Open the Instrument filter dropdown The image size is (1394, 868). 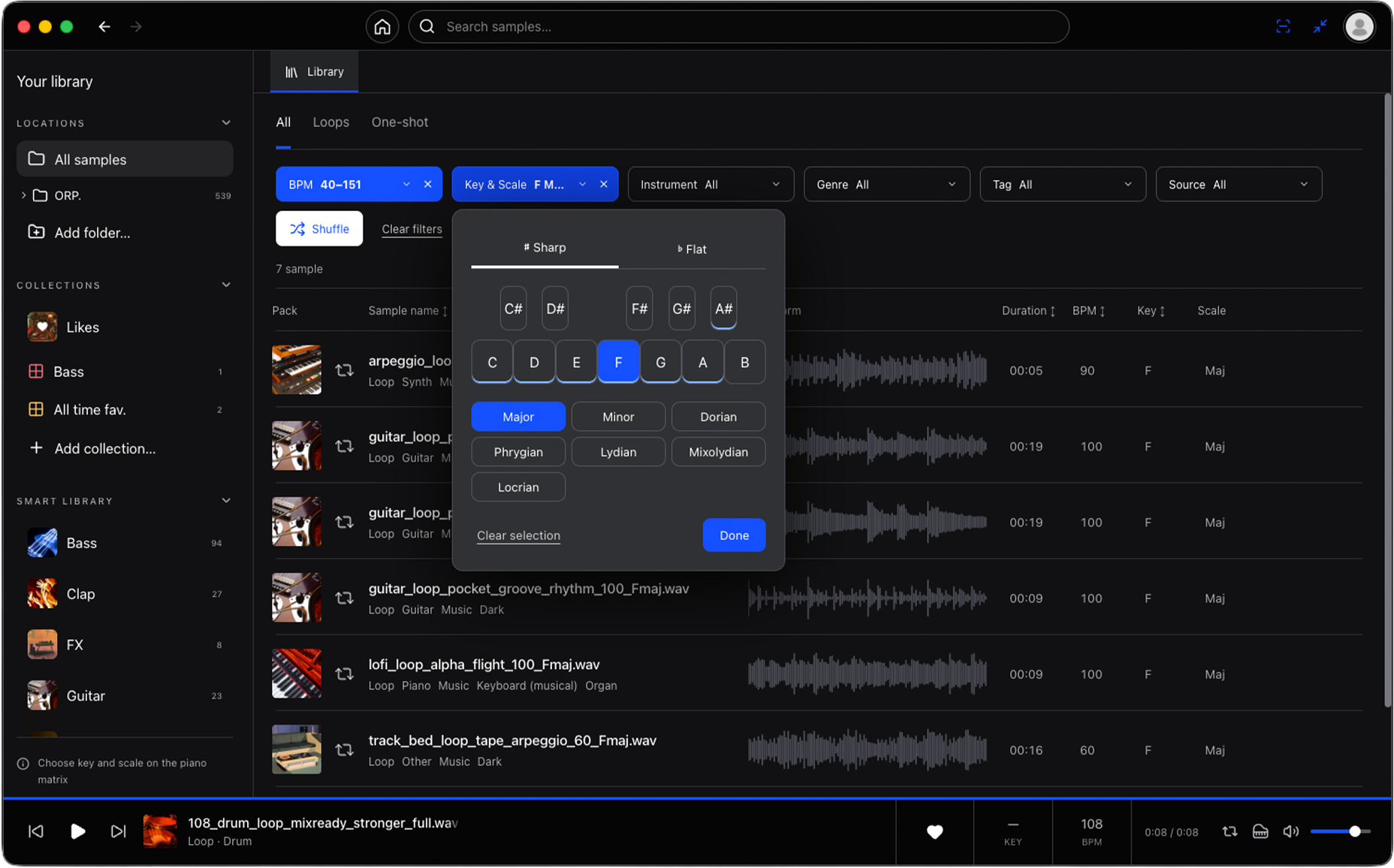point(711,185)
